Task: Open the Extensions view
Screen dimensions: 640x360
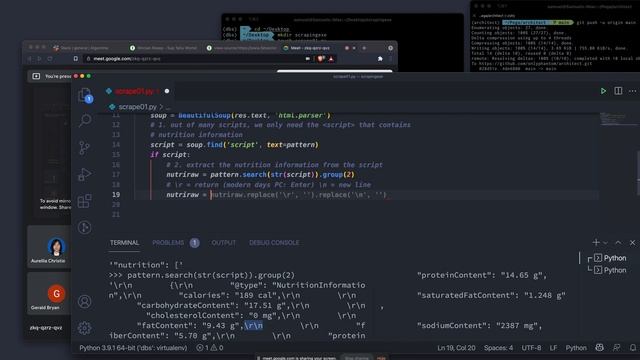Action: click(x=84, y=201)
